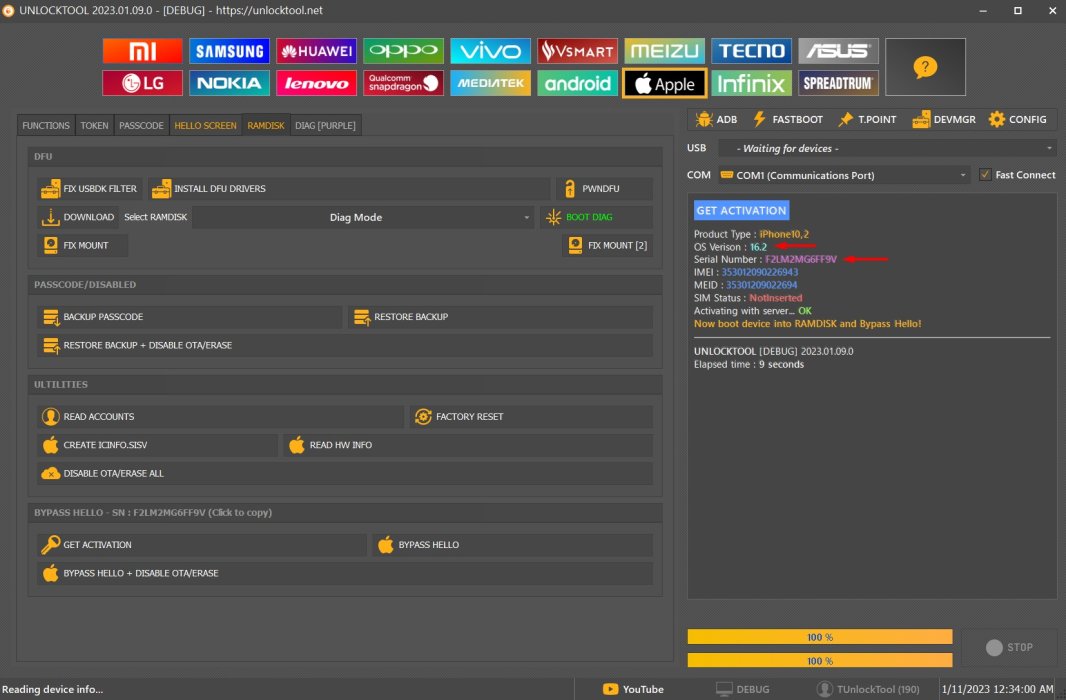Screen dimensions: 1066x700
Task: Open the help question mark tile
Action: coord(925,67)
